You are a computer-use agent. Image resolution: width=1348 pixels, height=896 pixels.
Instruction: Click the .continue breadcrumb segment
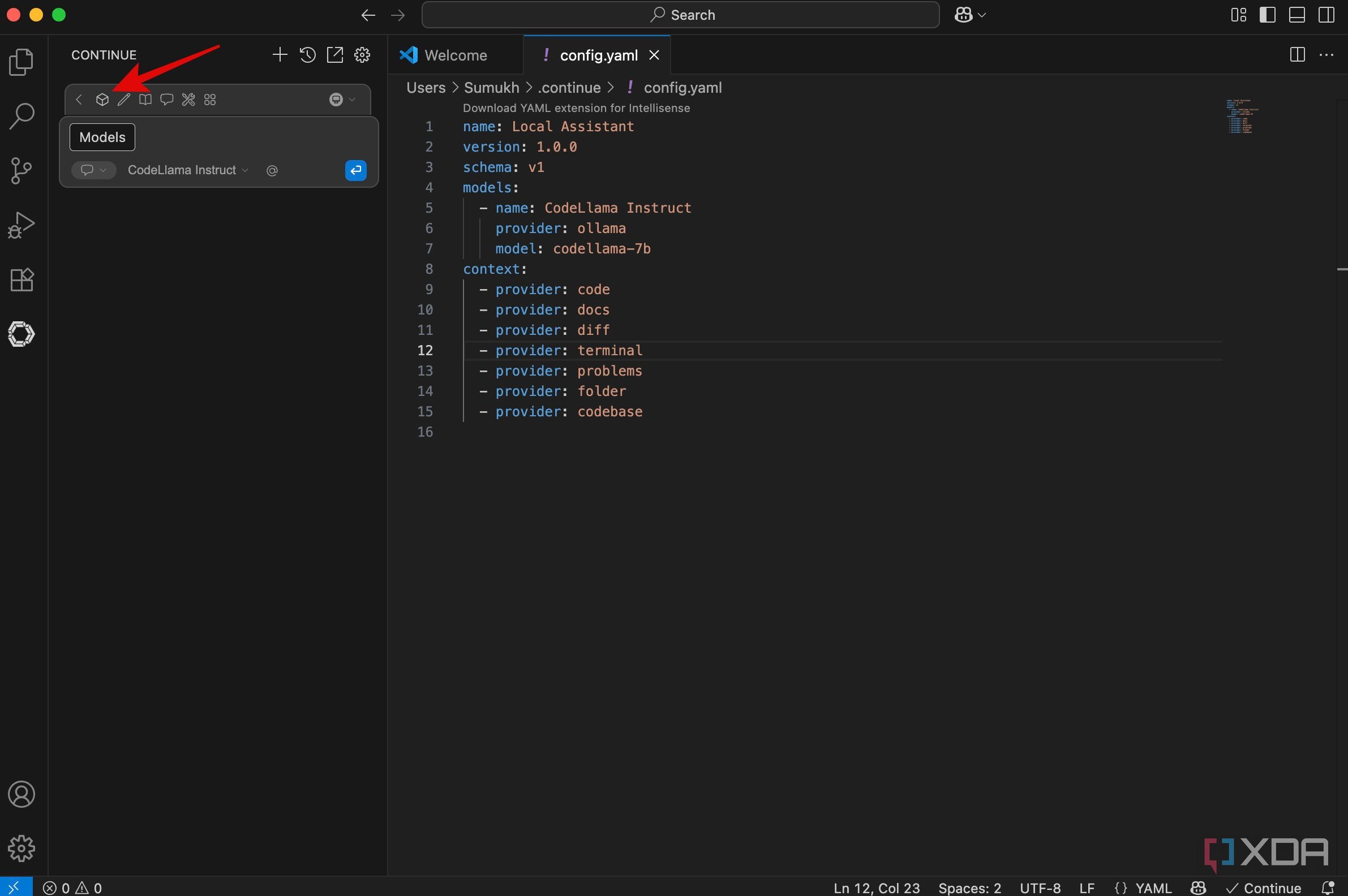click(569, 88)
